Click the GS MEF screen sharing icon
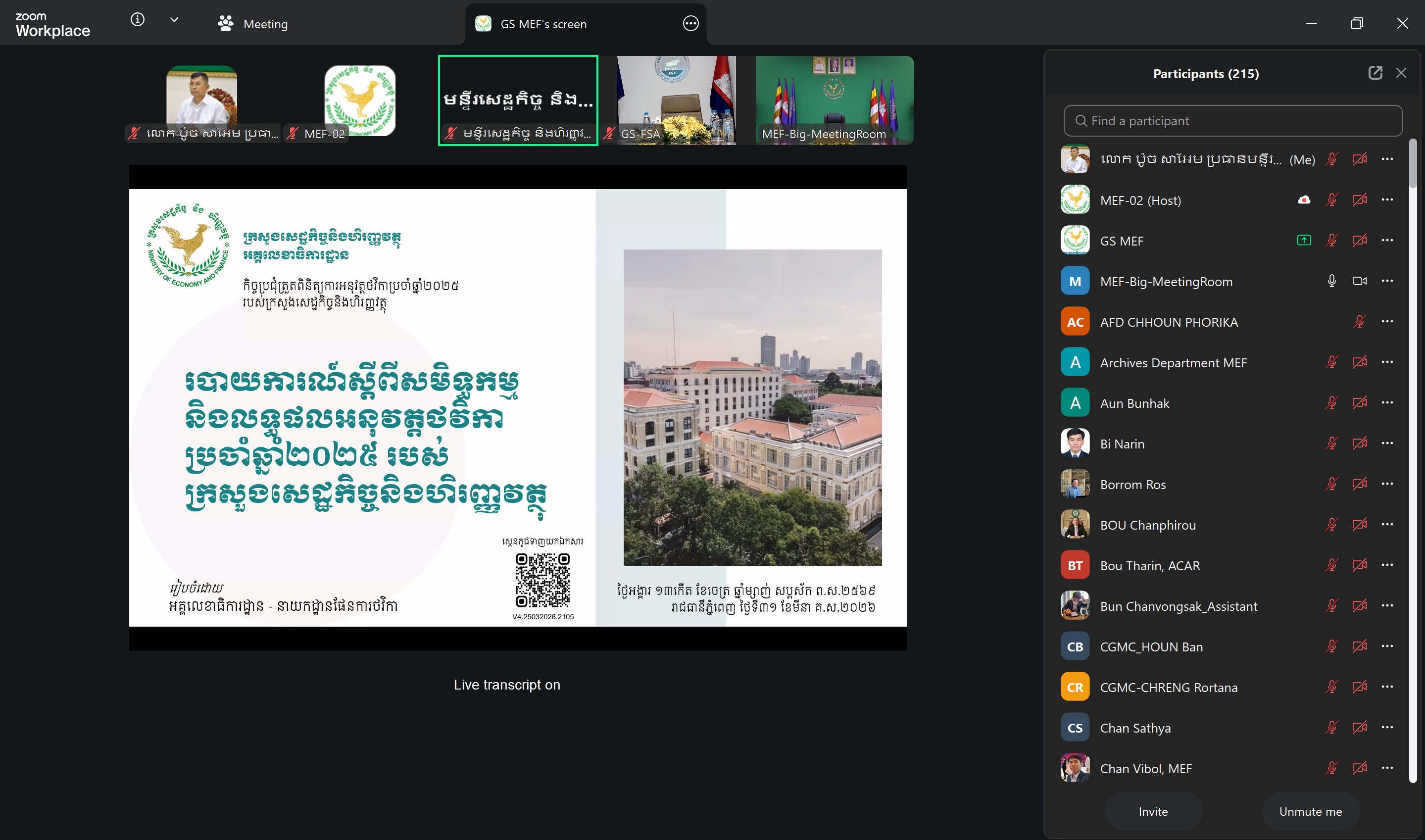1425x840 pixels. tap(1304, 241)
